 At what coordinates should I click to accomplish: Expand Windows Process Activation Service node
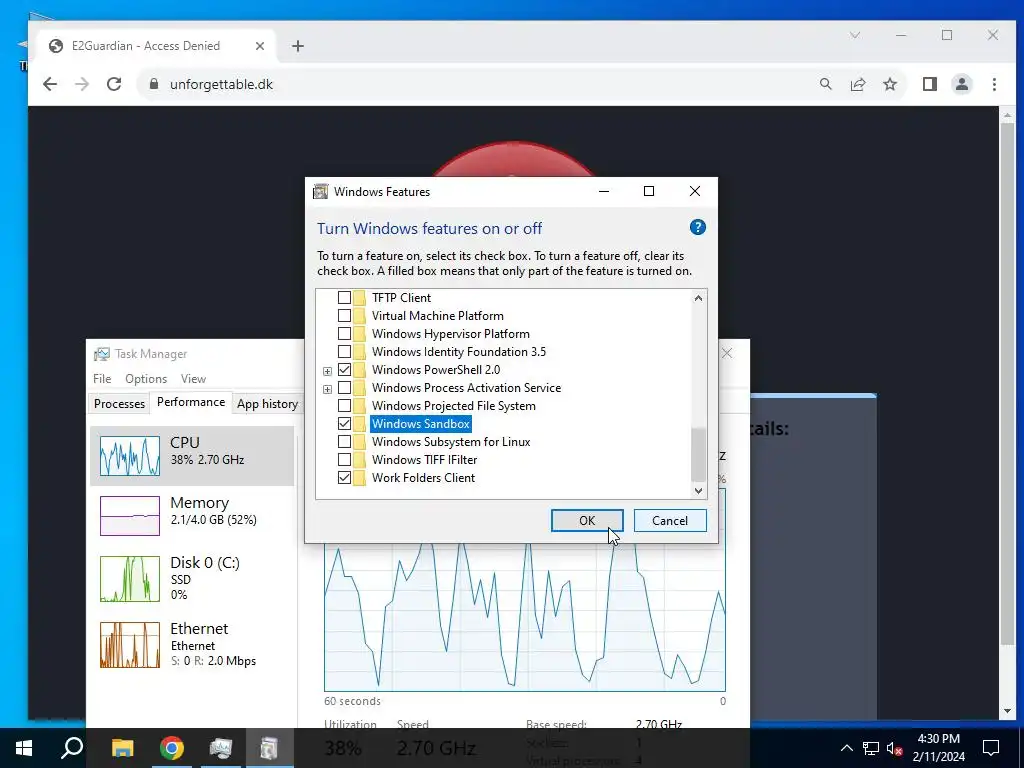point(327,389)
